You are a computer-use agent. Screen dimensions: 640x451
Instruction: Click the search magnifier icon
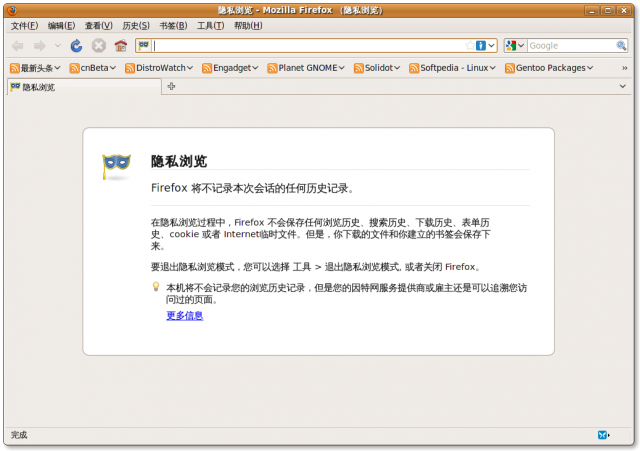coord(621,46)
